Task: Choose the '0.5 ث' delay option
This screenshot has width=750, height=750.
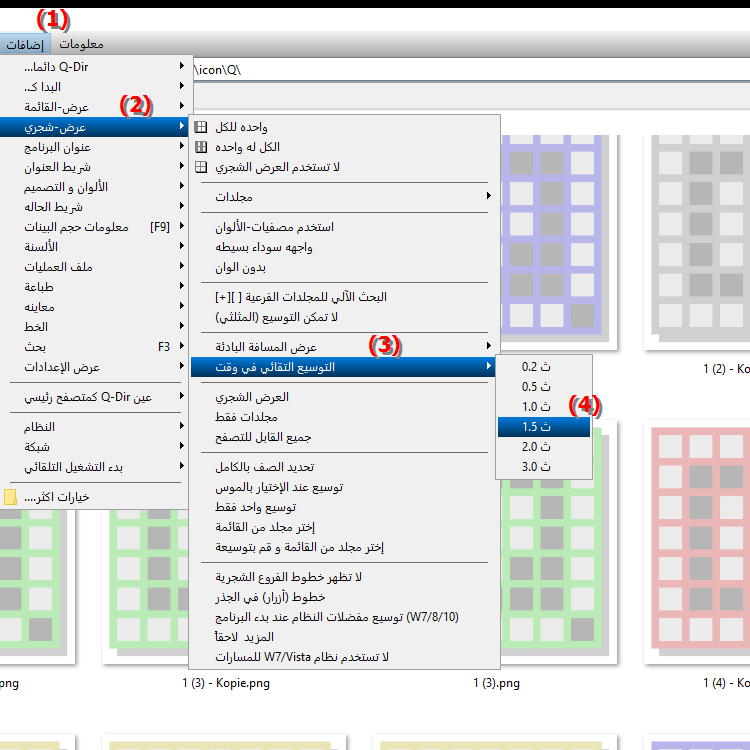Action: pyautogui.click(x=544, y=386)
